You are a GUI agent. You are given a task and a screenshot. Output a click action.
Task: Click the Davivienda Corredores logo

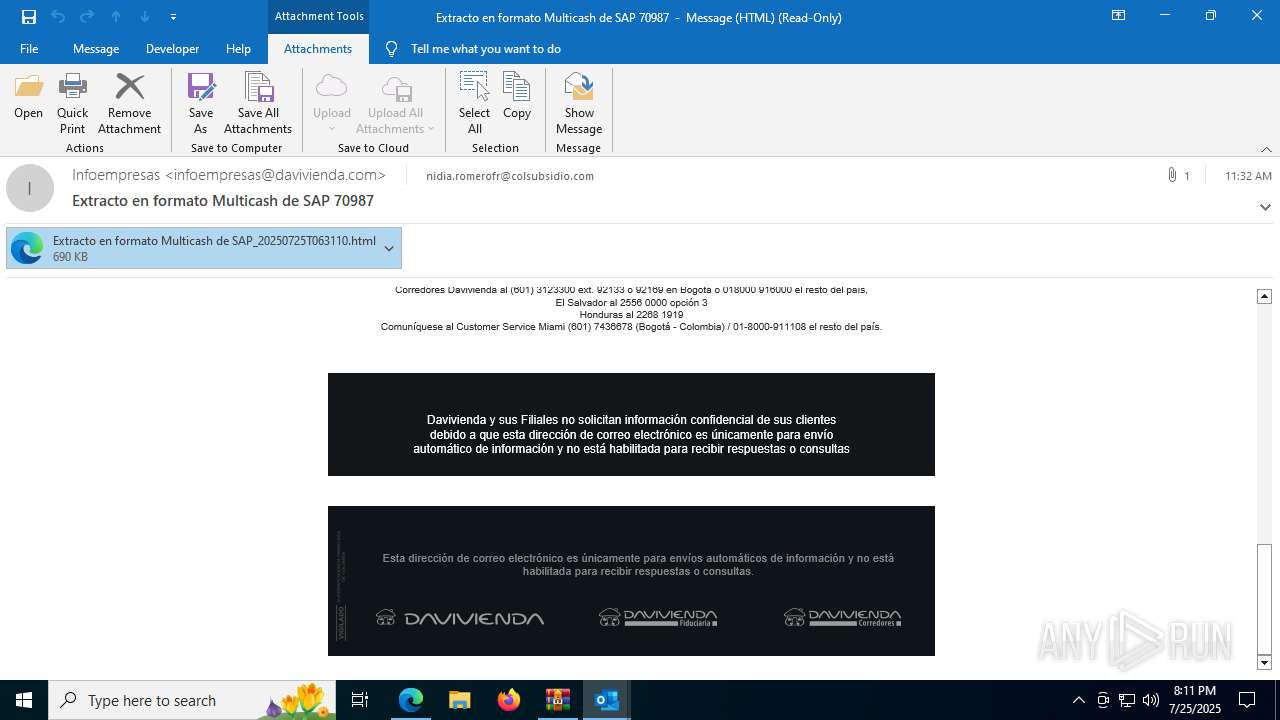842,617
